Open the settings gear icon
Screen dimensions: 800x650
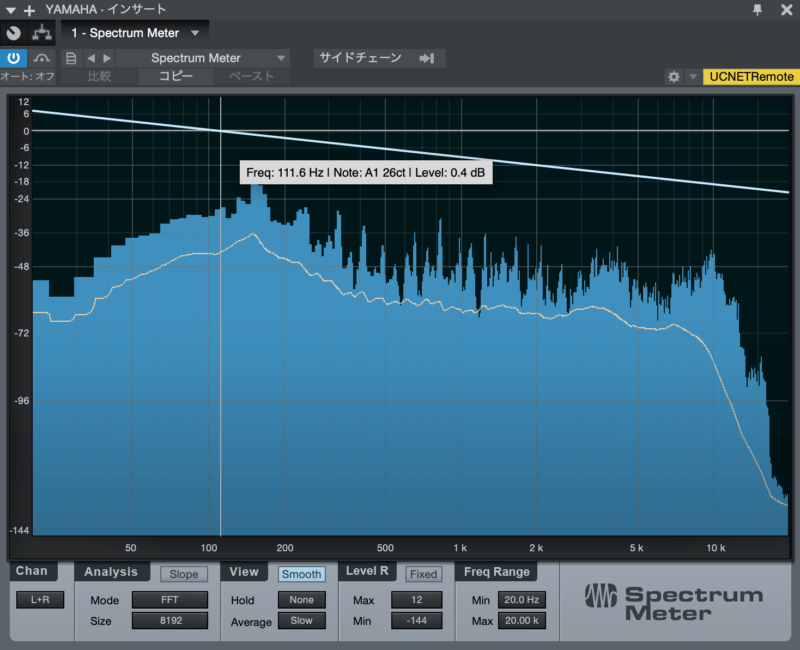coord(674,77)
